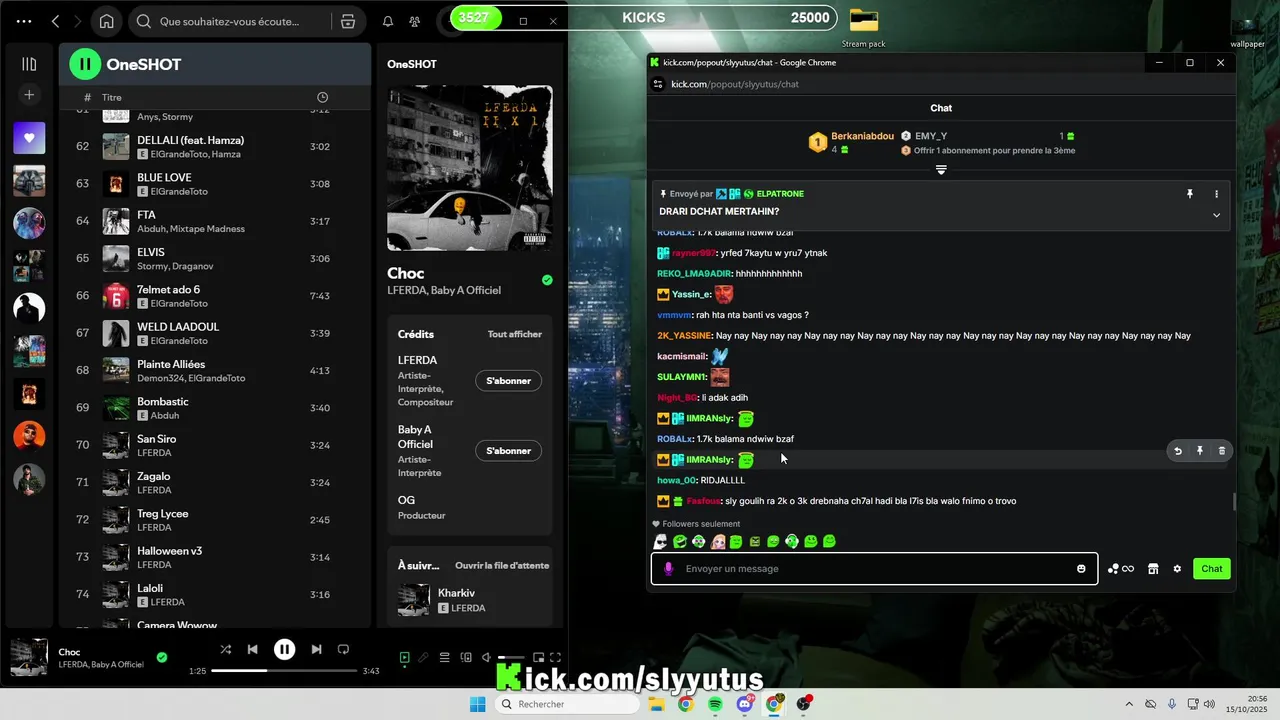Unpin the pinned message in Kick chat
The height and width of the screenshot is (720, 1280).
point(1190,194)
